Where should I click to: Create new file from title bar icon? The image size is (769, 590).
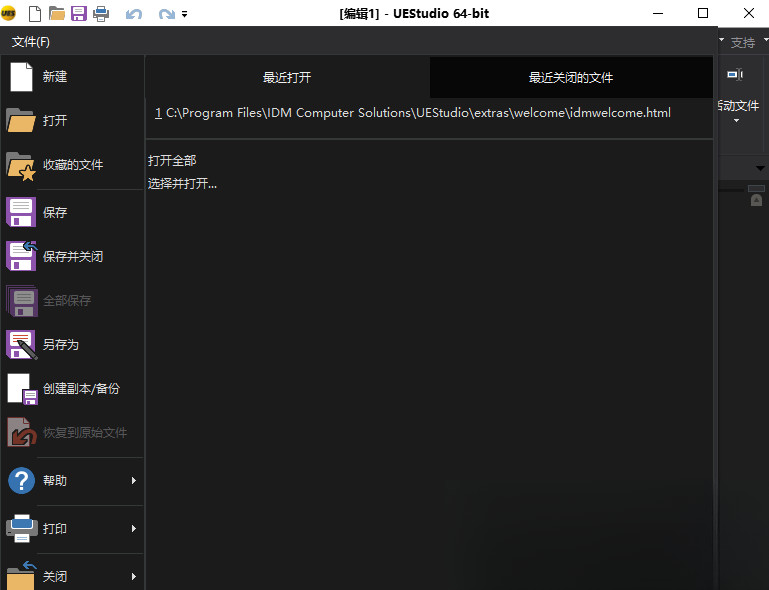35,14
